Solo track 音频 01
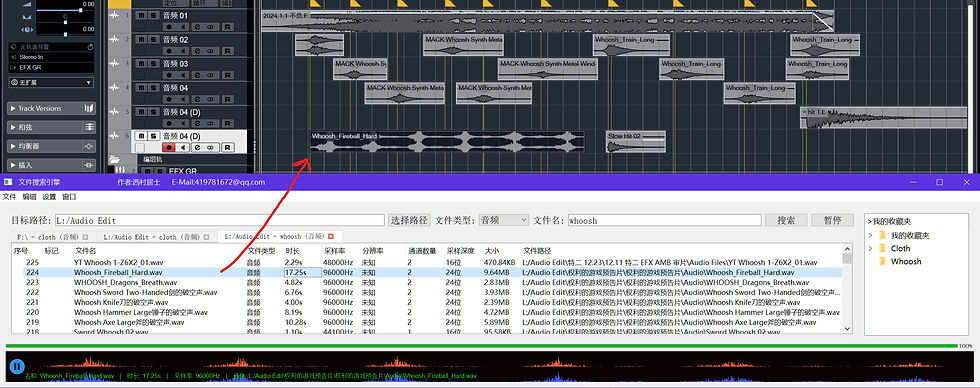This screenshot has height=388, width=980. pos(153,15)
